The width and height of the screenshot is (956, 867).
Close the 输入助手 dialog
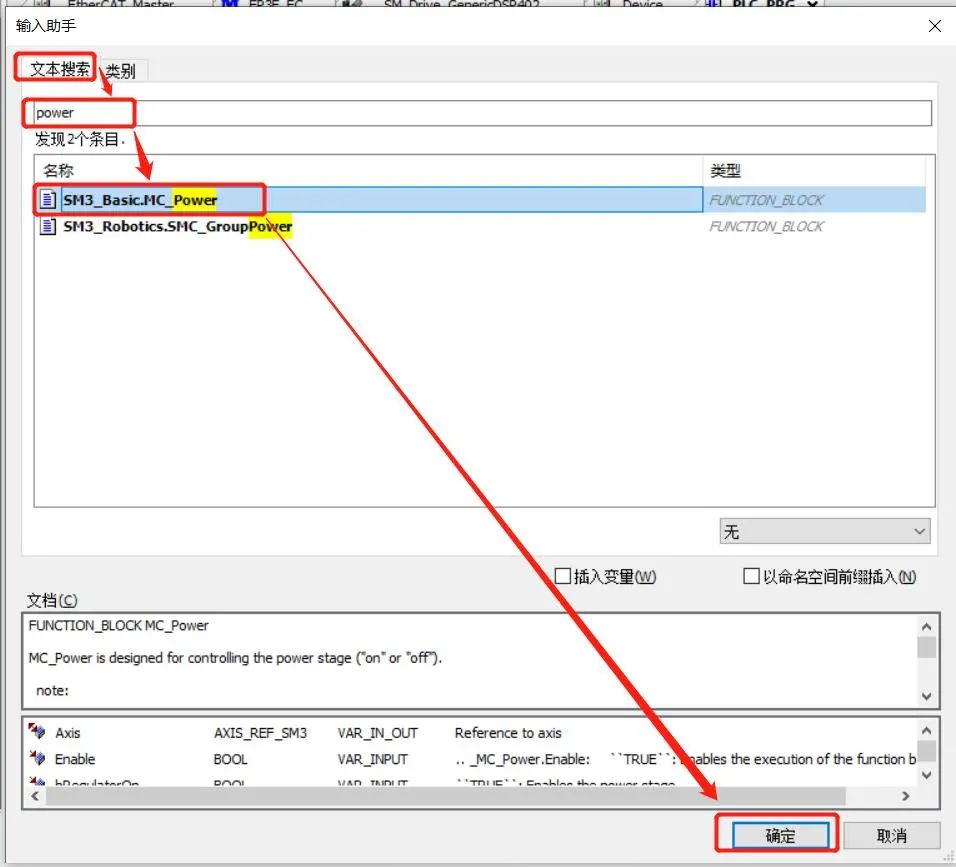(935, 26)
